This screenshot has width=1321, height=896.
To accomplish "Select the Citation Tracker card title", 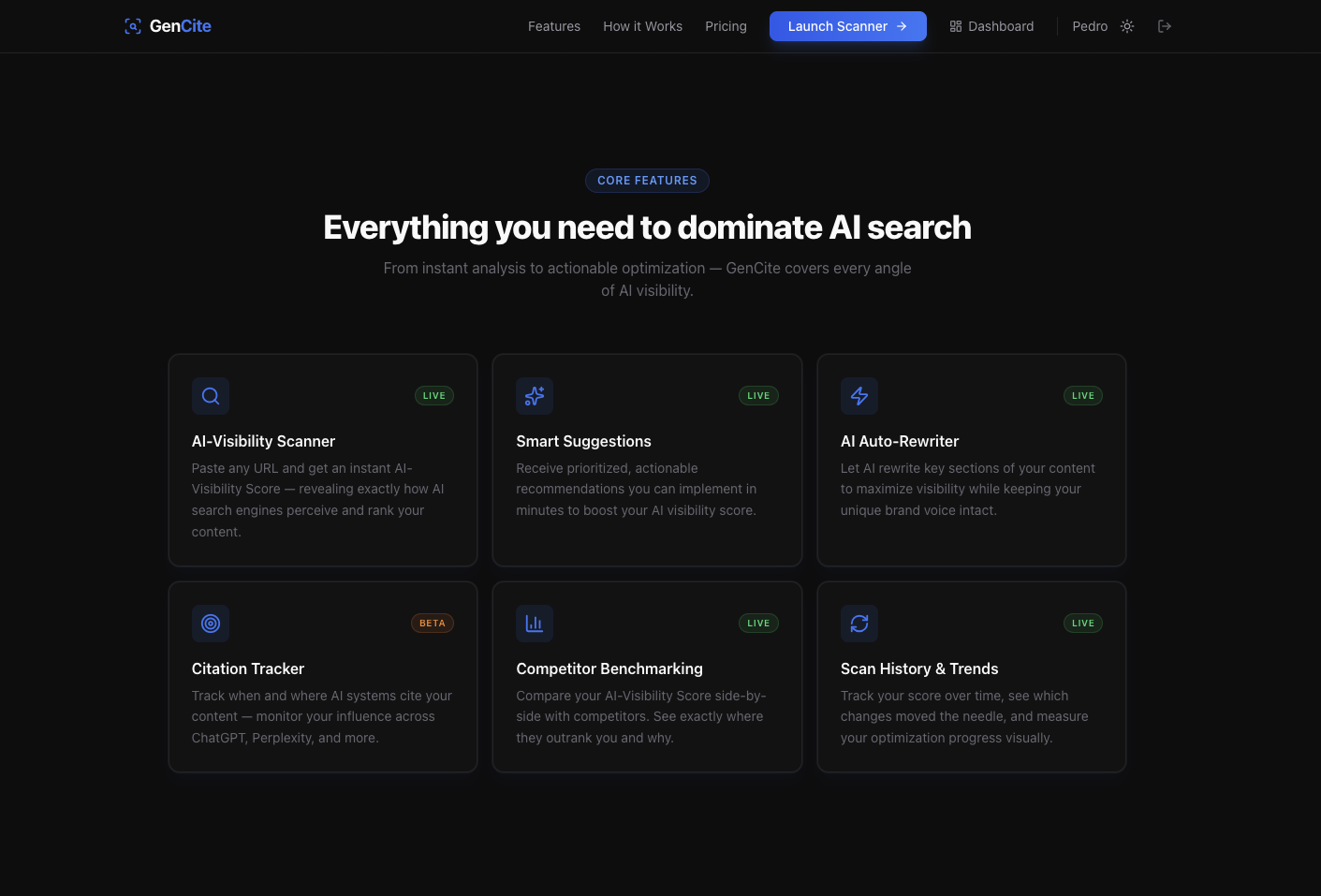I will [x=248, y=668].
